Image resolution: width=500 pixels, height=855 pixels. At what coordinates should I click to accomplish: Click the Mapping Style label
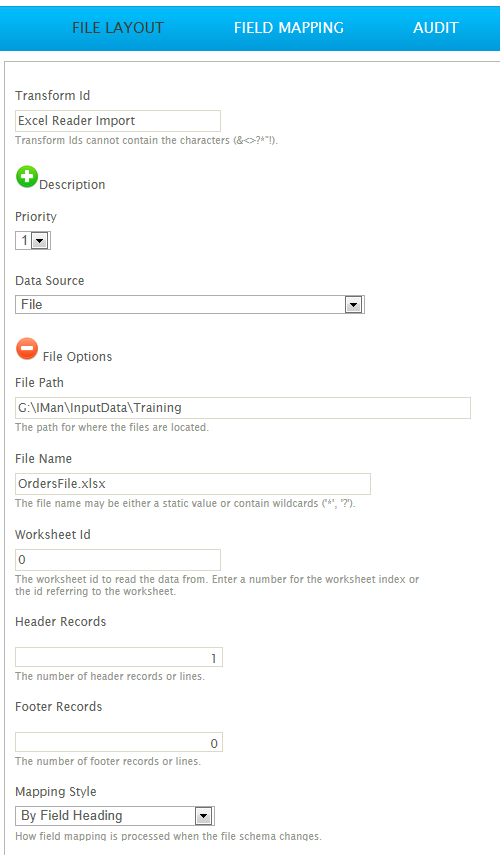[56, 792]
